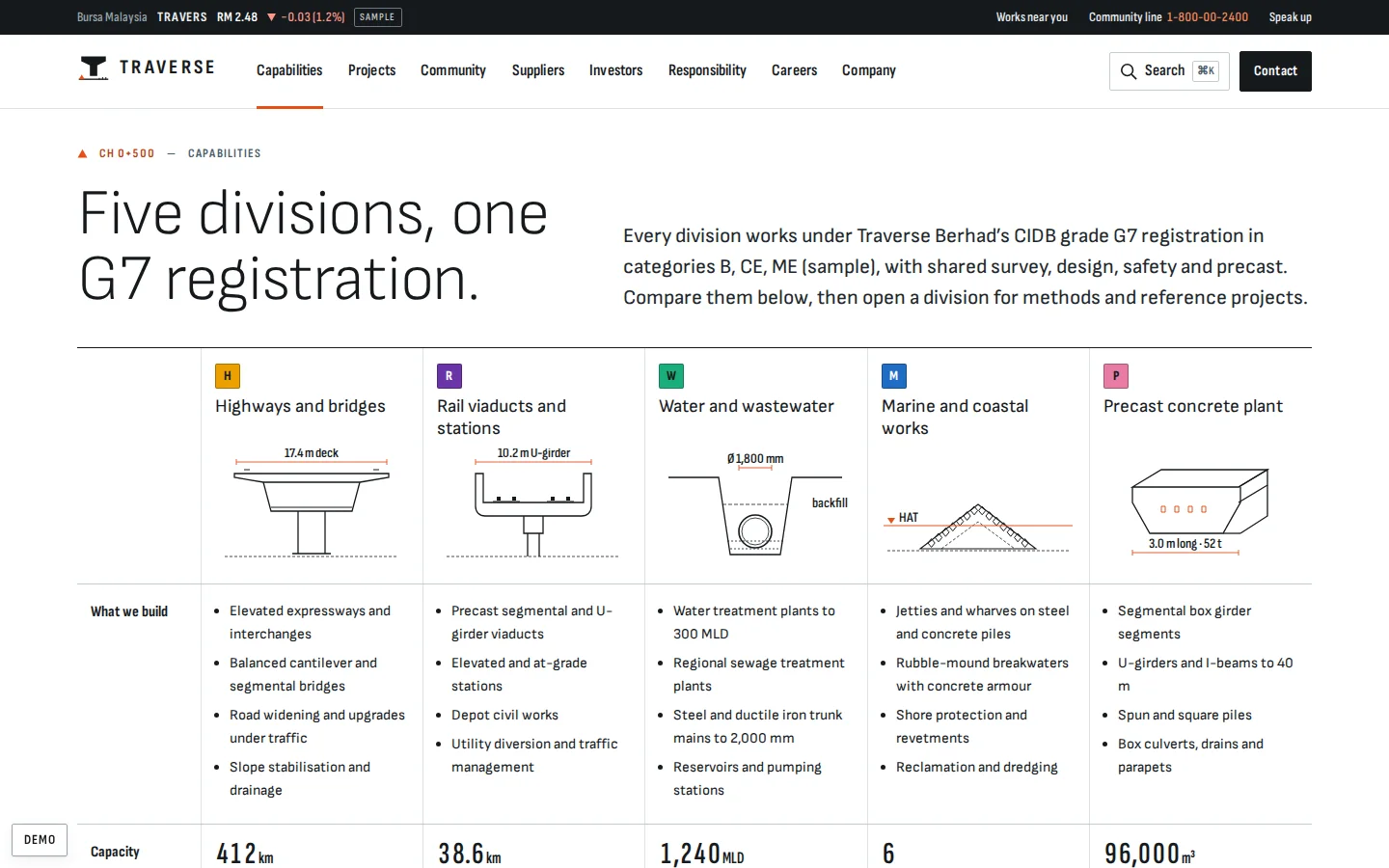This screenshot has height=868, width=1389.
Task: Go to Projects in main navigation
Action: [x=371, y=70]
